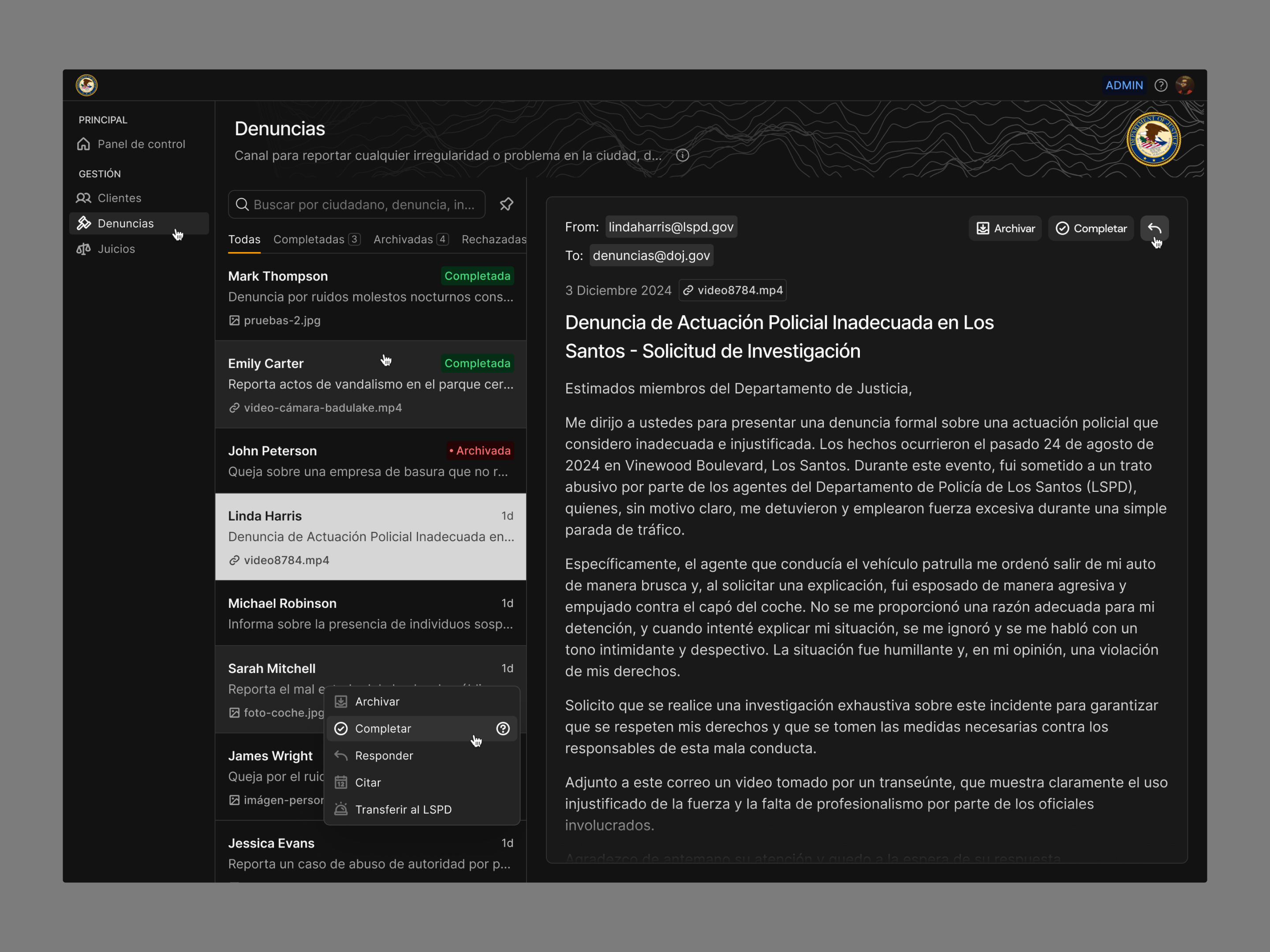Open Michael Robinson's denuncia

(x=371, y=613)
